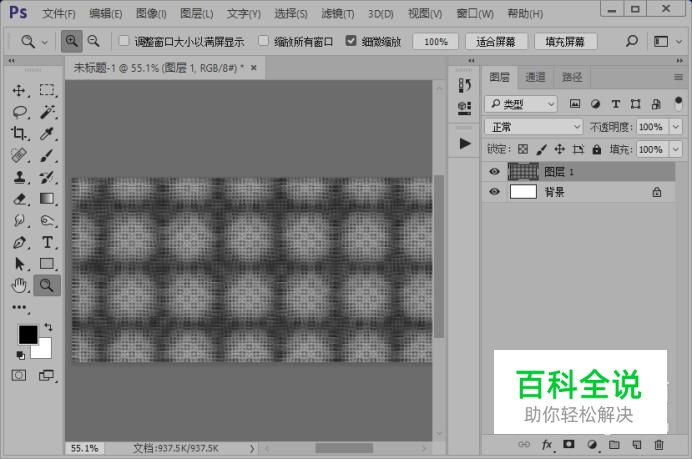The height and width of the screenshot is (459, 692).
Task: Open the opacity slider dropdown
Action: coord(676,127)
